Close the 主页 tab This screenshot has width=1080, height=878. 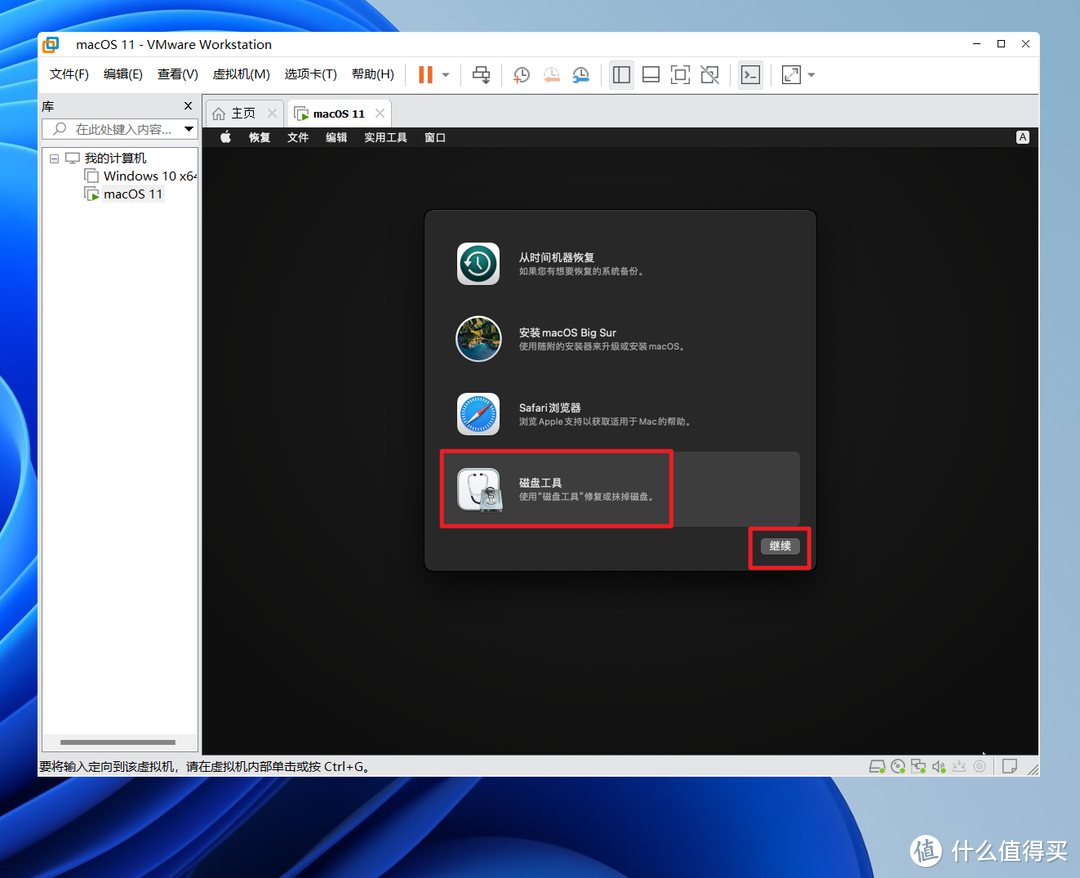point(272,113)
